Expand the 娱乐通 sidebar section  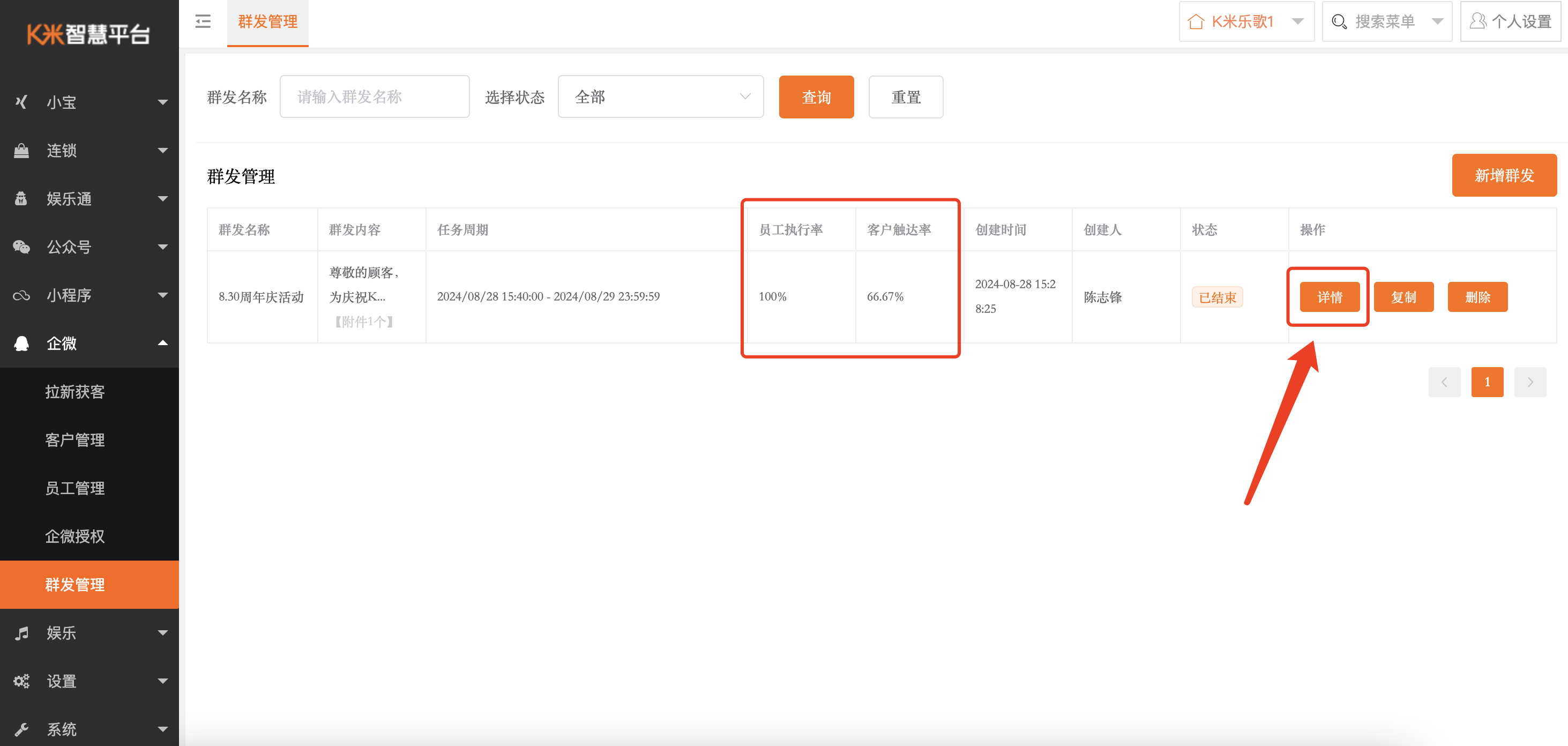(89, 198)
